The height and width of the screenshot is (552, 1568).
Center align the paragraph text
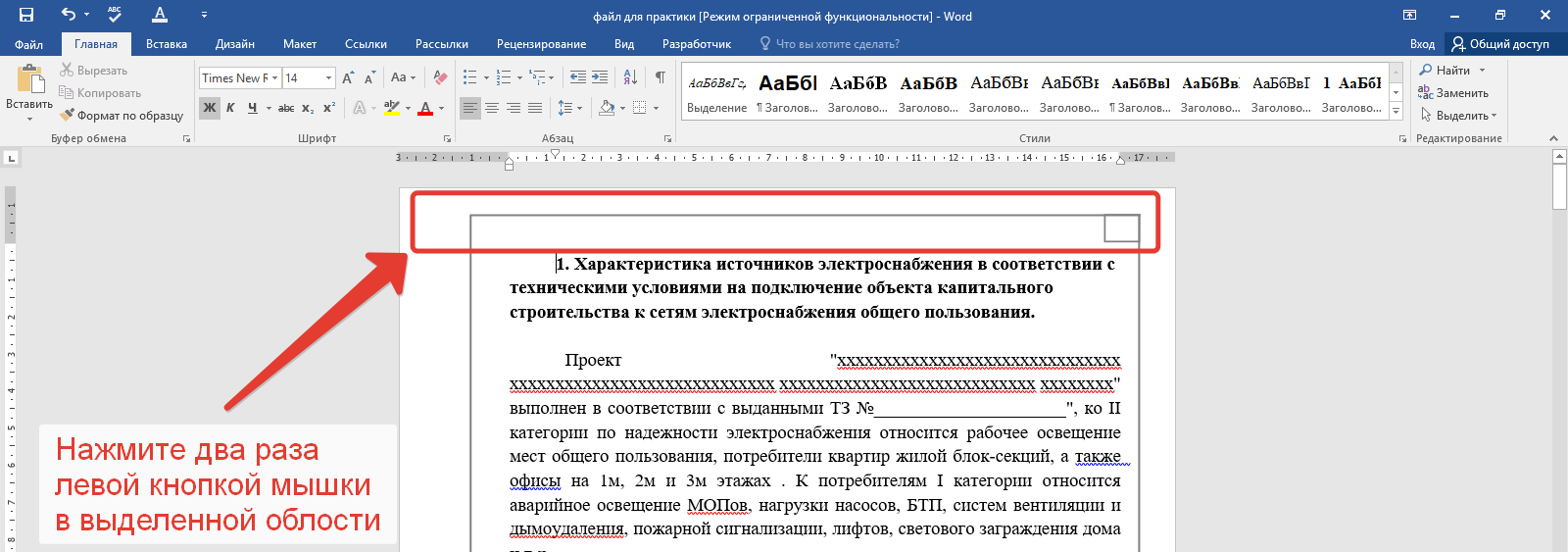tap(492, 108)
